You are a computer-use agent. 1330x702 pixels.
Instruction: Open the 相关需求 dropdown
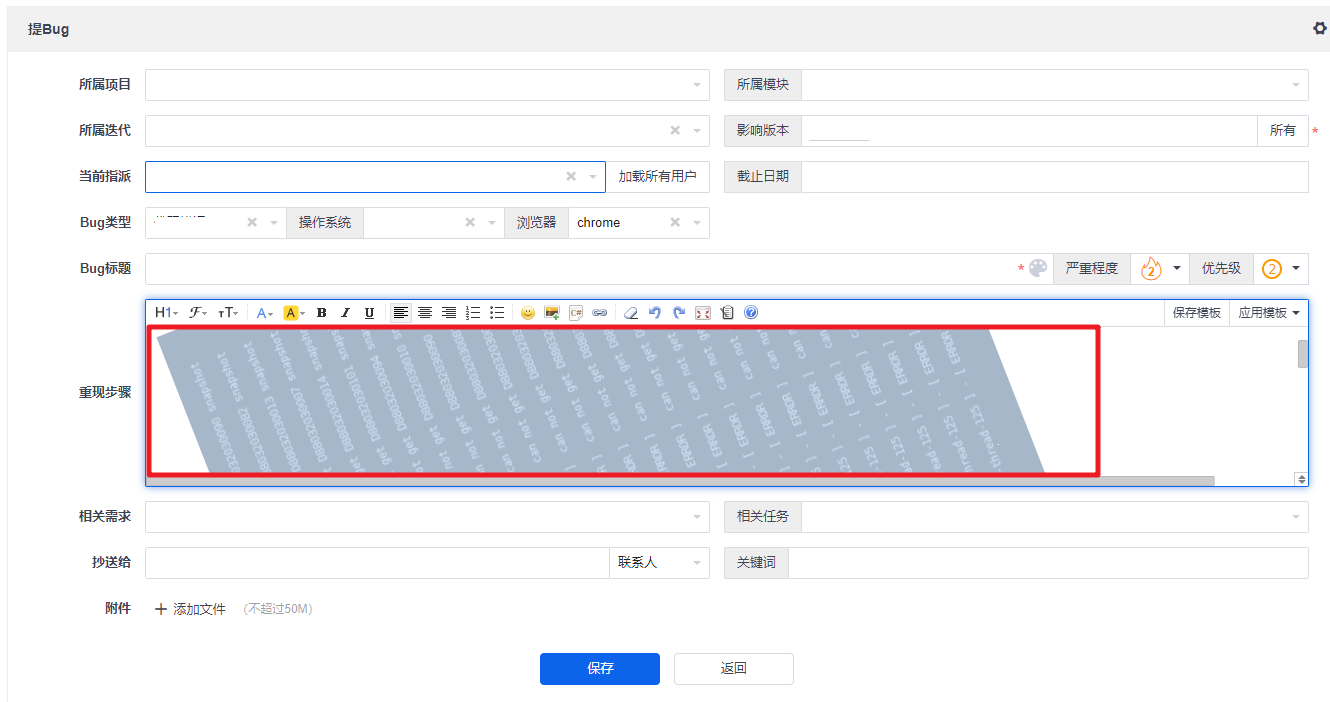(427, 517)
